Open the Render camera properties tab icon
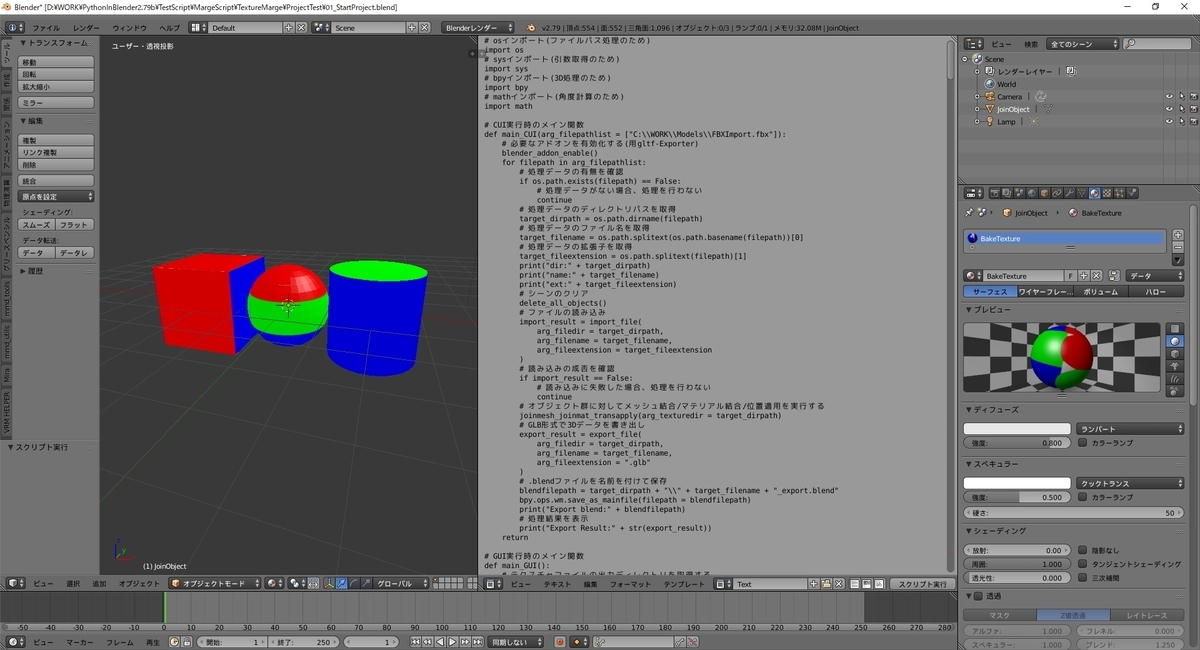This screenshot has height=650, width=1200. (x=995, y=193)
